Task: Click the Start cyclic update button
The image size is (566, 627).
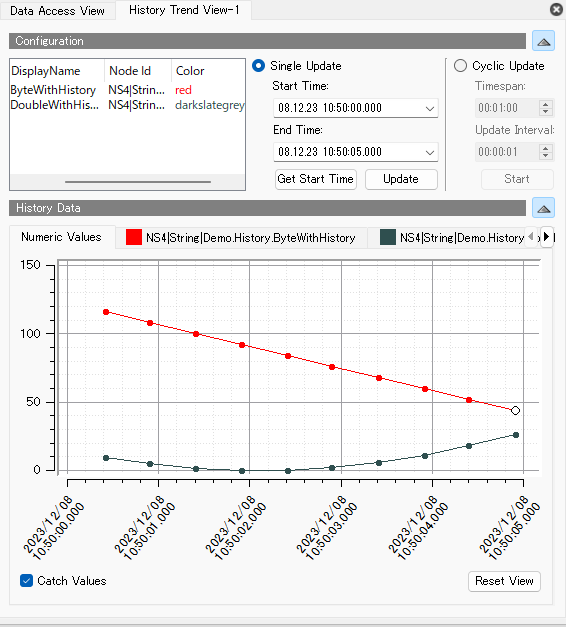Action: [517, 179]
